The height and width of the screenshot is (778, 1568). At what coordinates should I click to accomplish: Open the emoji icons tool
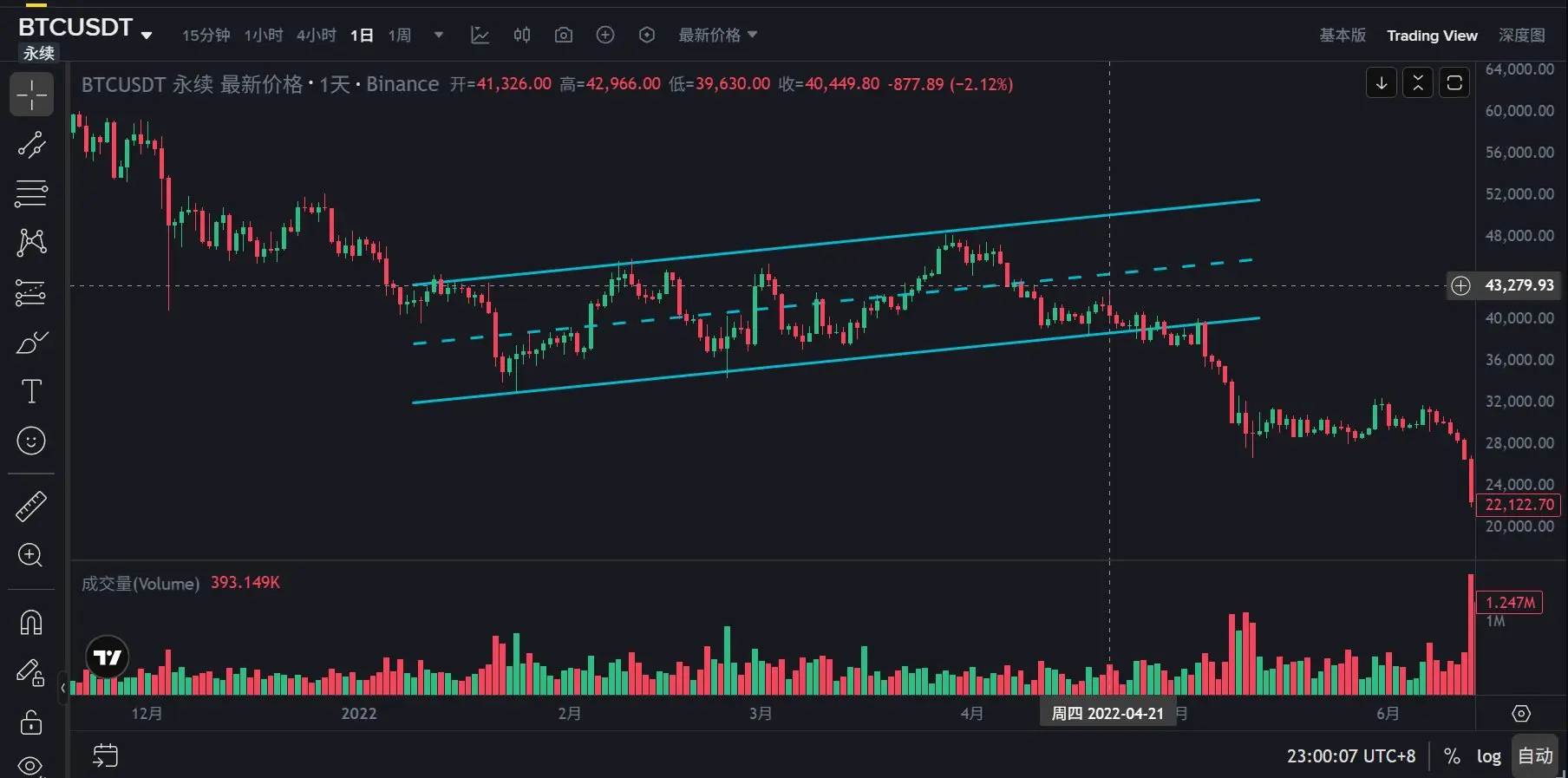31,441
